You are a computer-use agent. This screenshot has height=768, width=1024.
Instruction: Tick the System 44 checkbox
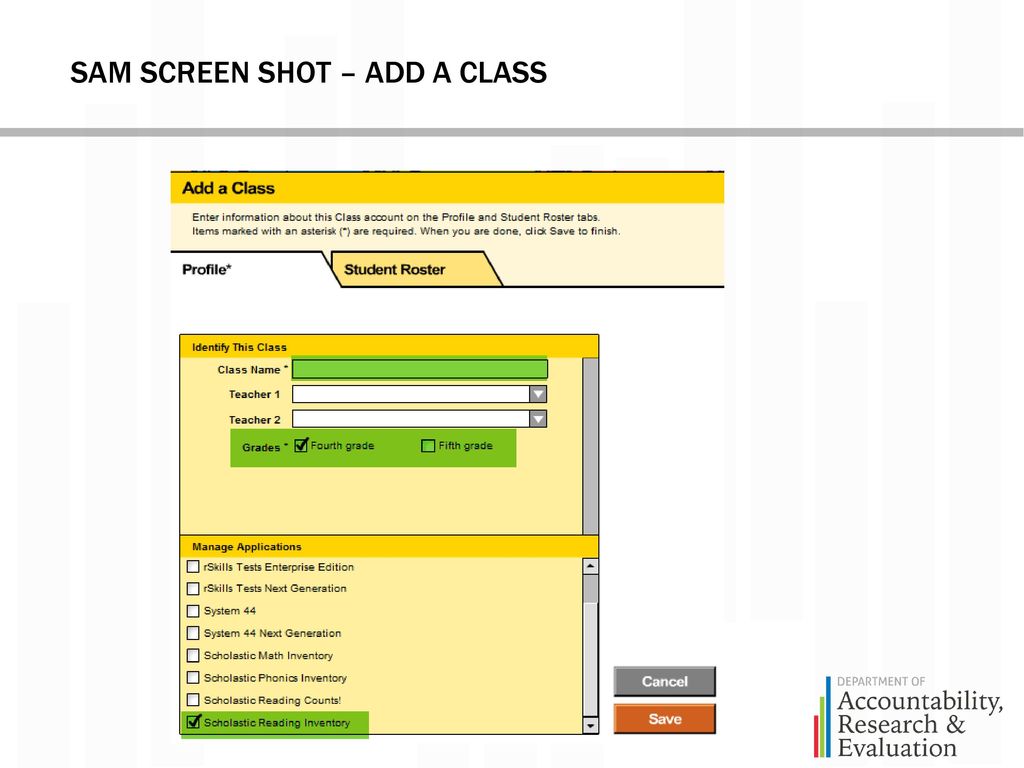point(193,611)
